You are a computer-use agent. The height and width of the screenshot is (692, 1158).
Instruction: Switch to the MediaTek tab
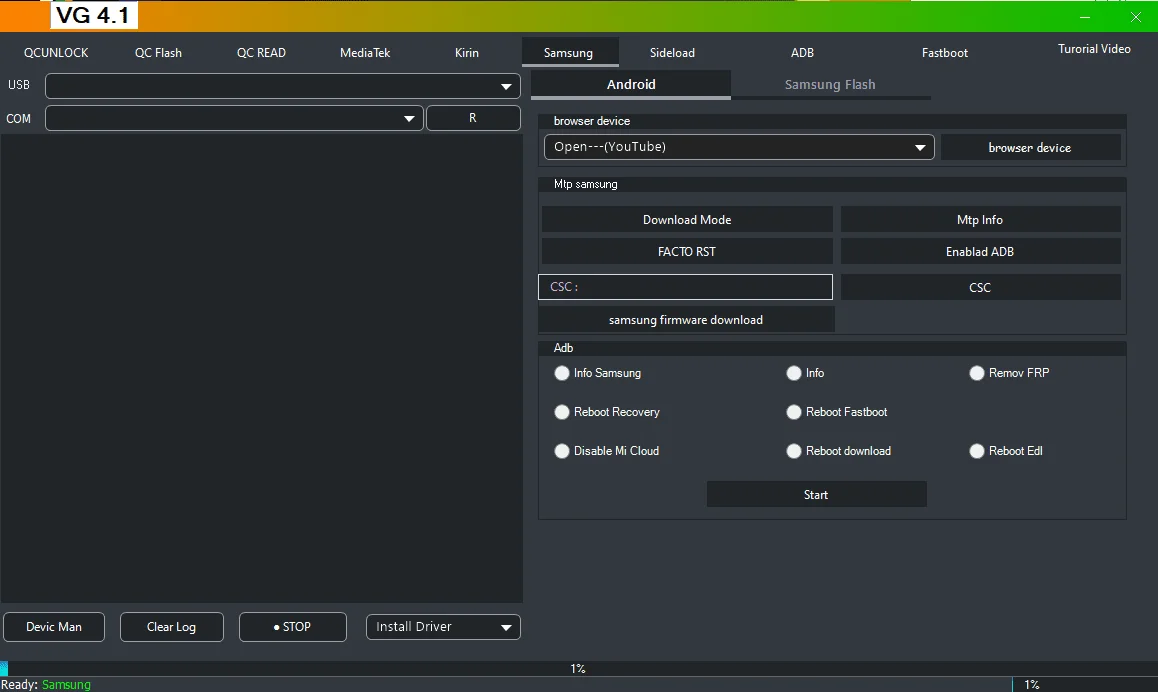click(x=365, y=52)
